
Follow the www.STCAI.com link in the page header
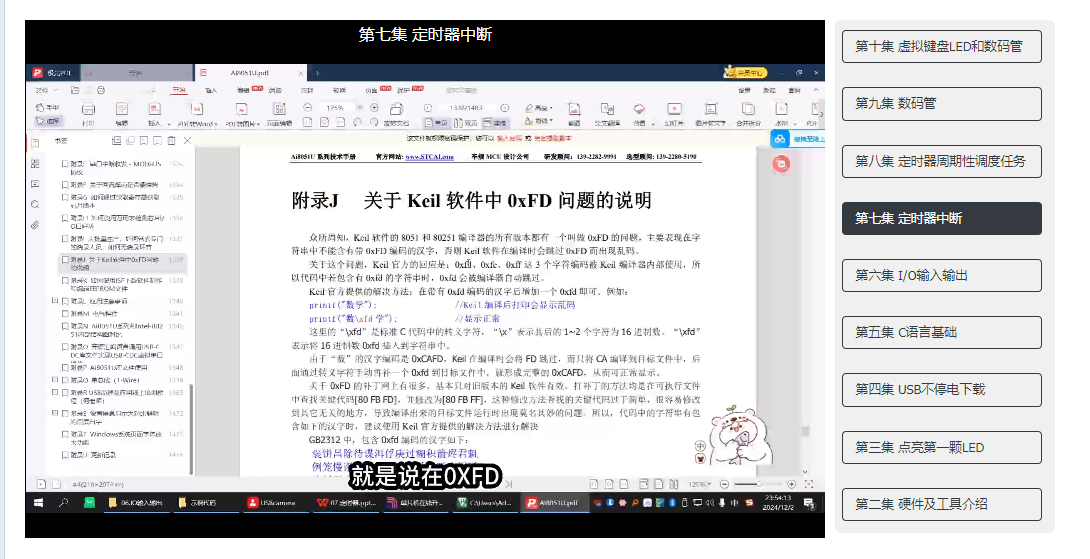pyautogui.click(x=430, y=157)
